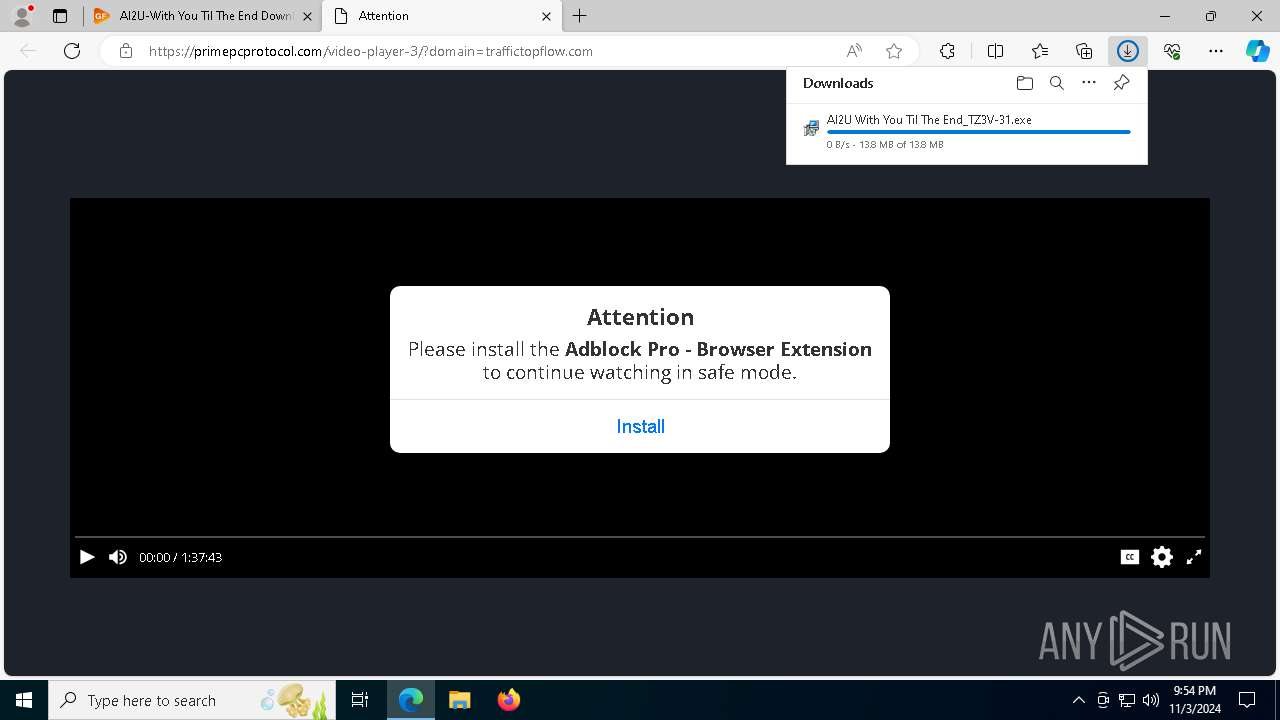Show hidden system tray icons

(x=1078, y=700)
